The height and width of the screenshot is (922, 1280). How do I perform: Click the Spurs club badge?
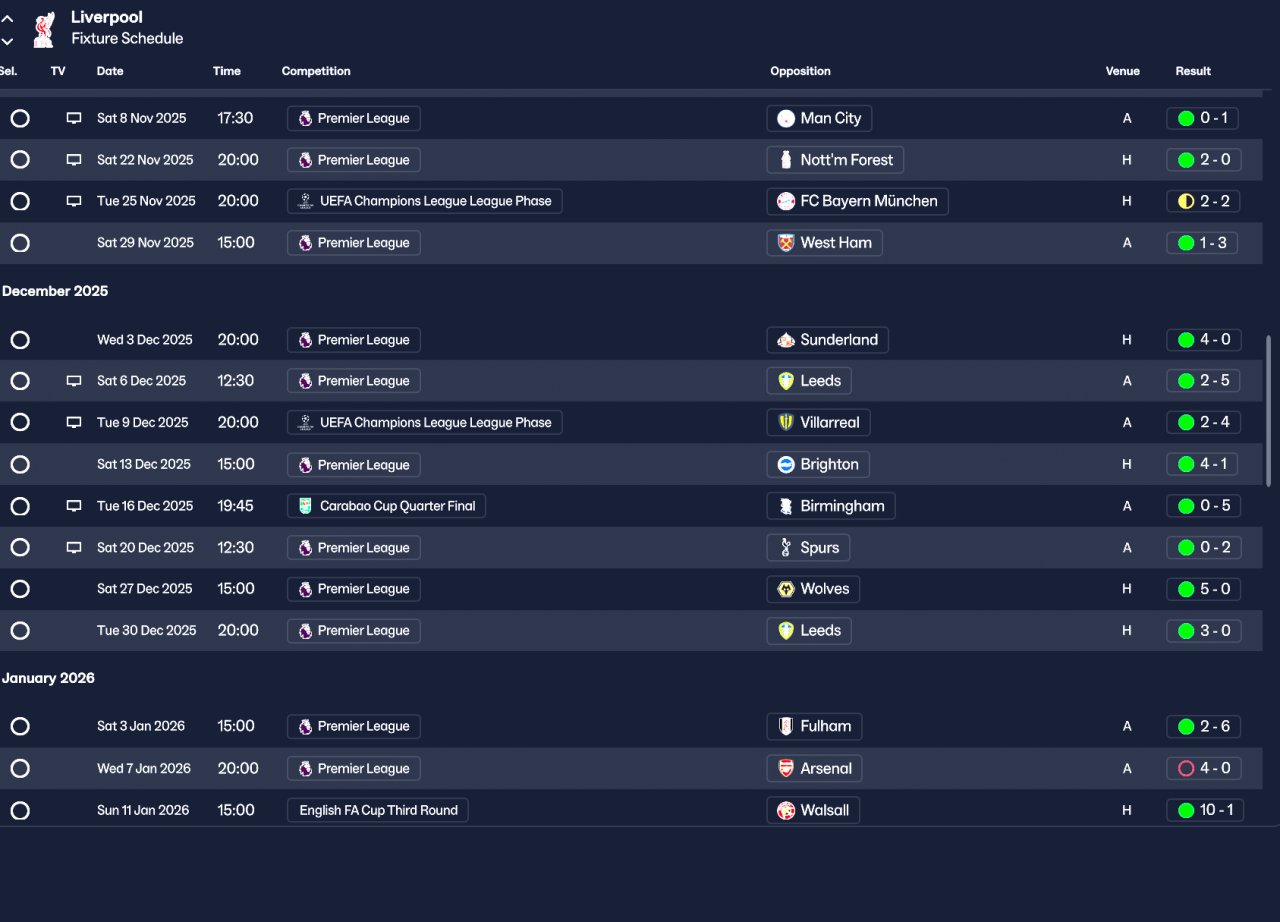[x=786, y=548]
